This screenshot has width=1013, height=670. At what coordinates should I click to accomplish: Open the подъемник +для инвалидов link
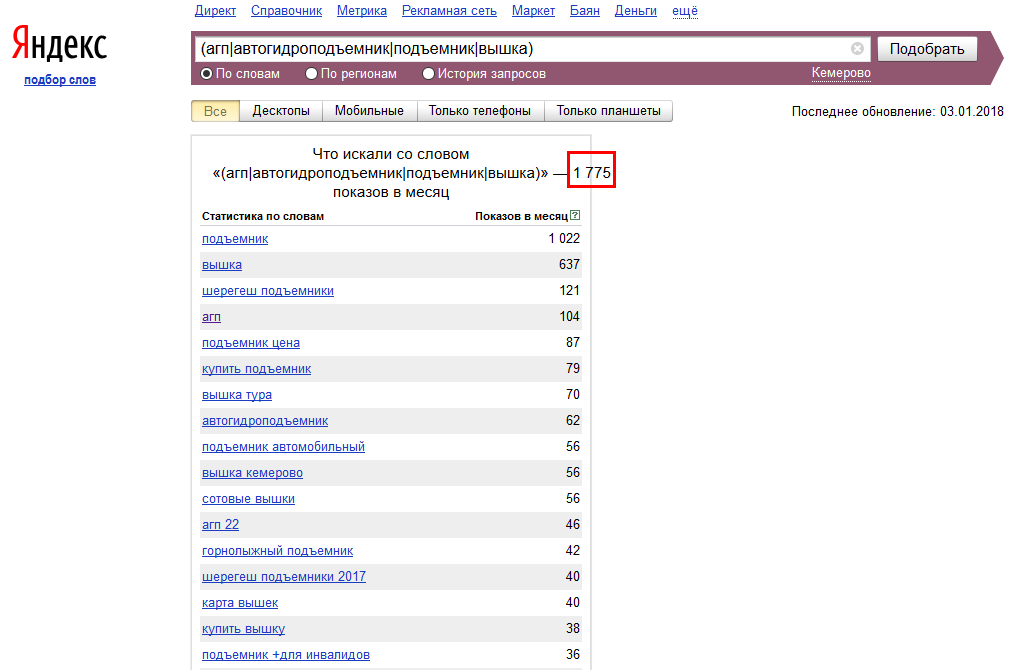click(x=286, y=655)
